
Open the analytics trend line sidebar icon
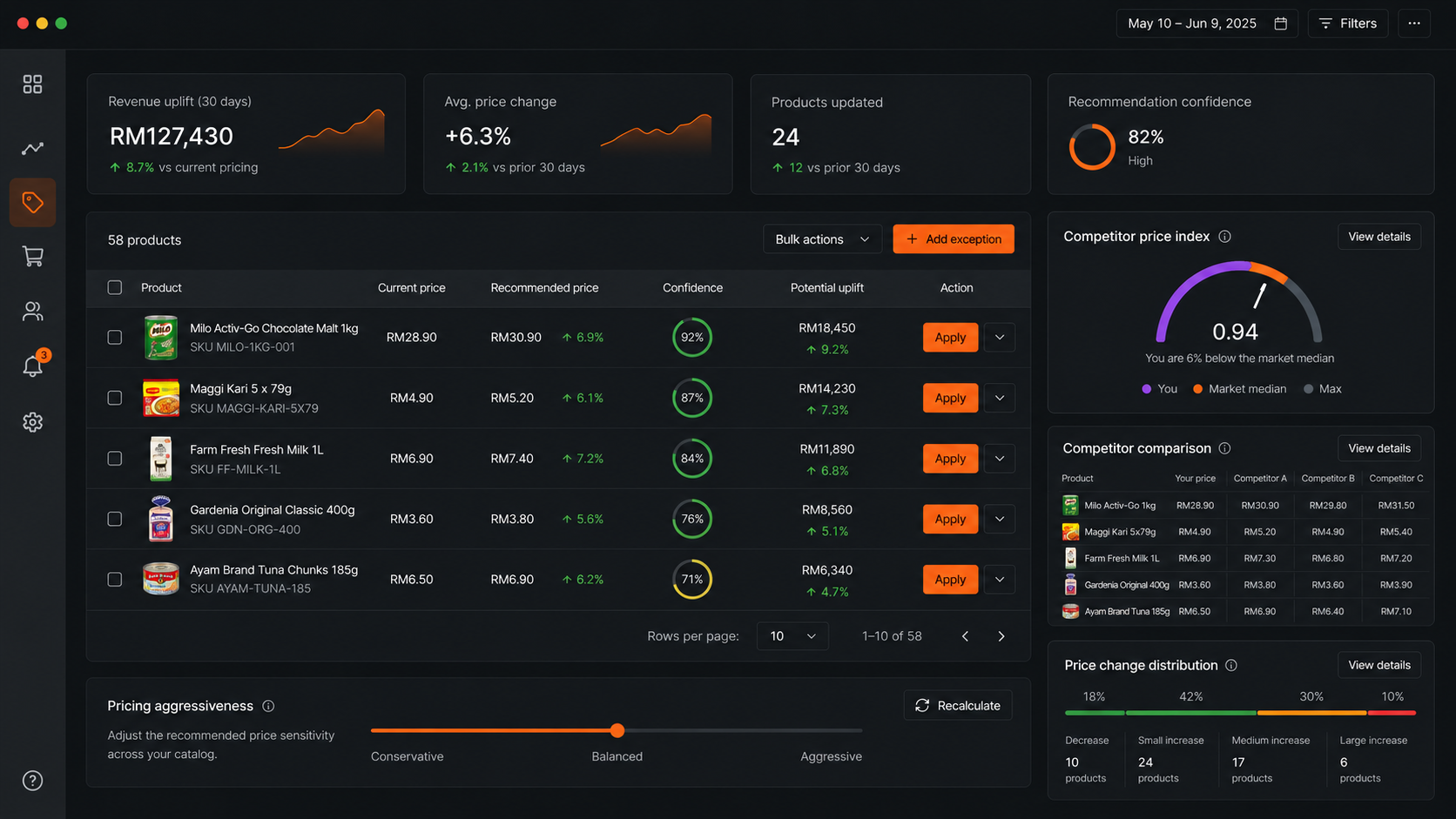[32, 149]
